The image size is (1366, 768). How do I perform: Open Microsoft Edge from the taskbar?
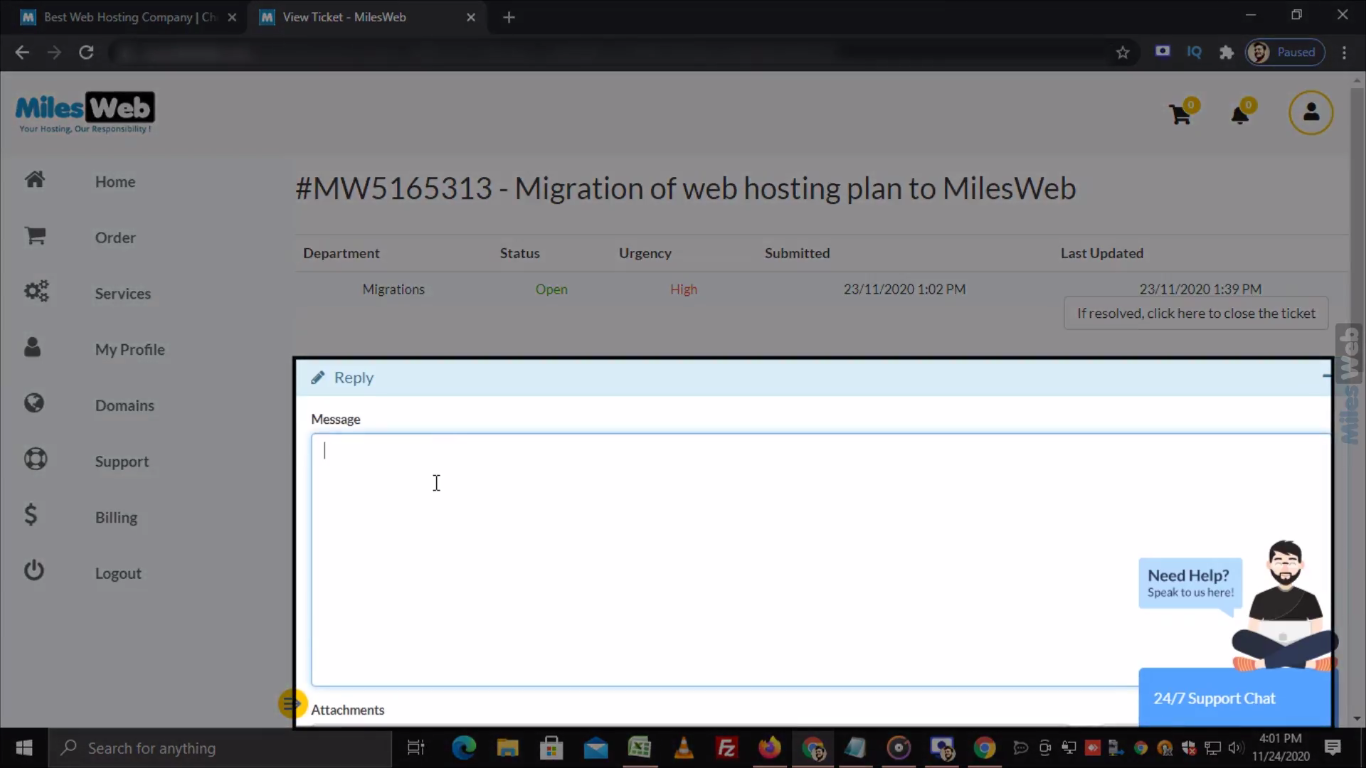point(464,748)
